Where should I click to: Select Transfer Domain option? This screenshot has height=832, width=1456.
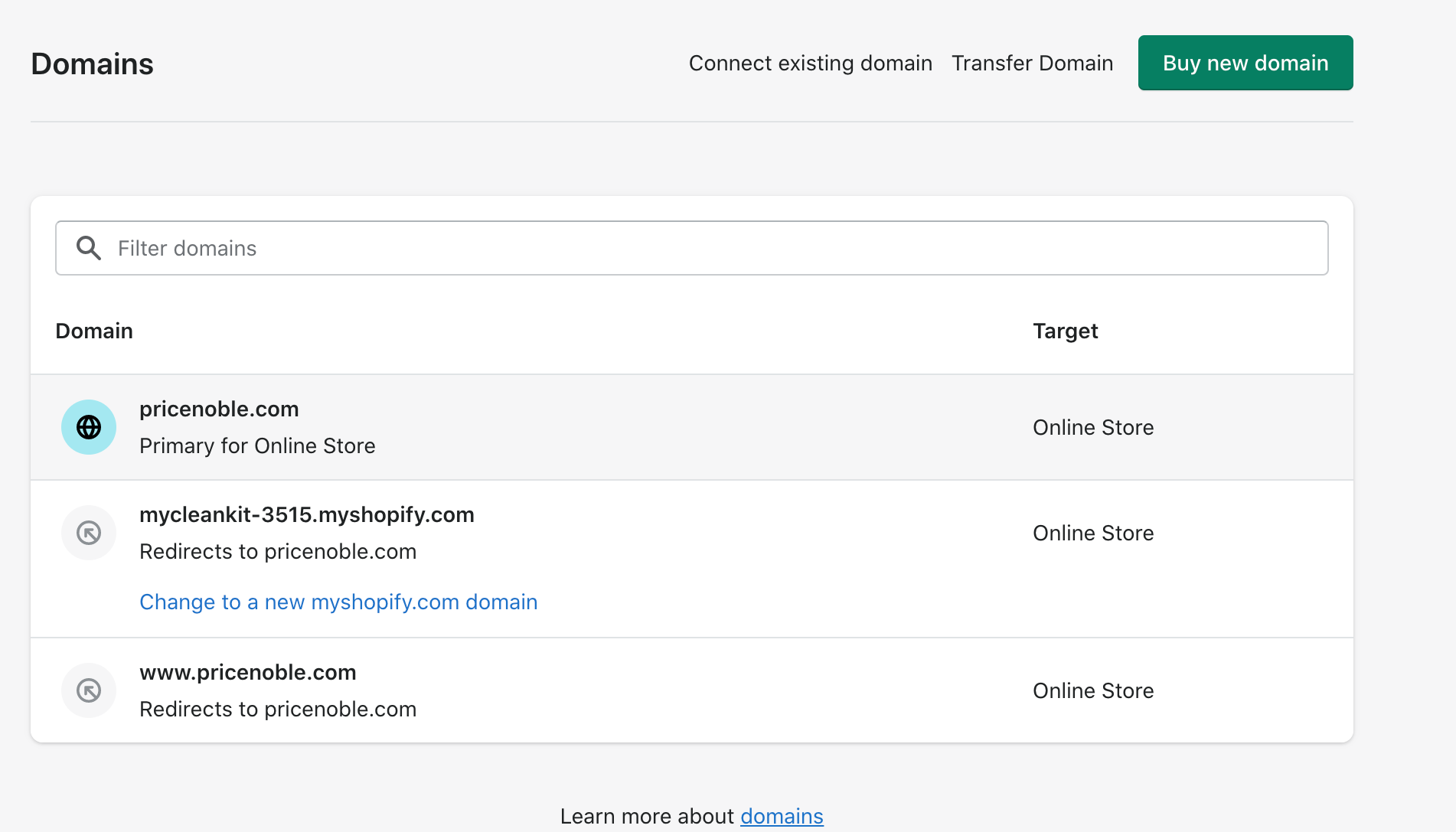tap(1032, 63)
